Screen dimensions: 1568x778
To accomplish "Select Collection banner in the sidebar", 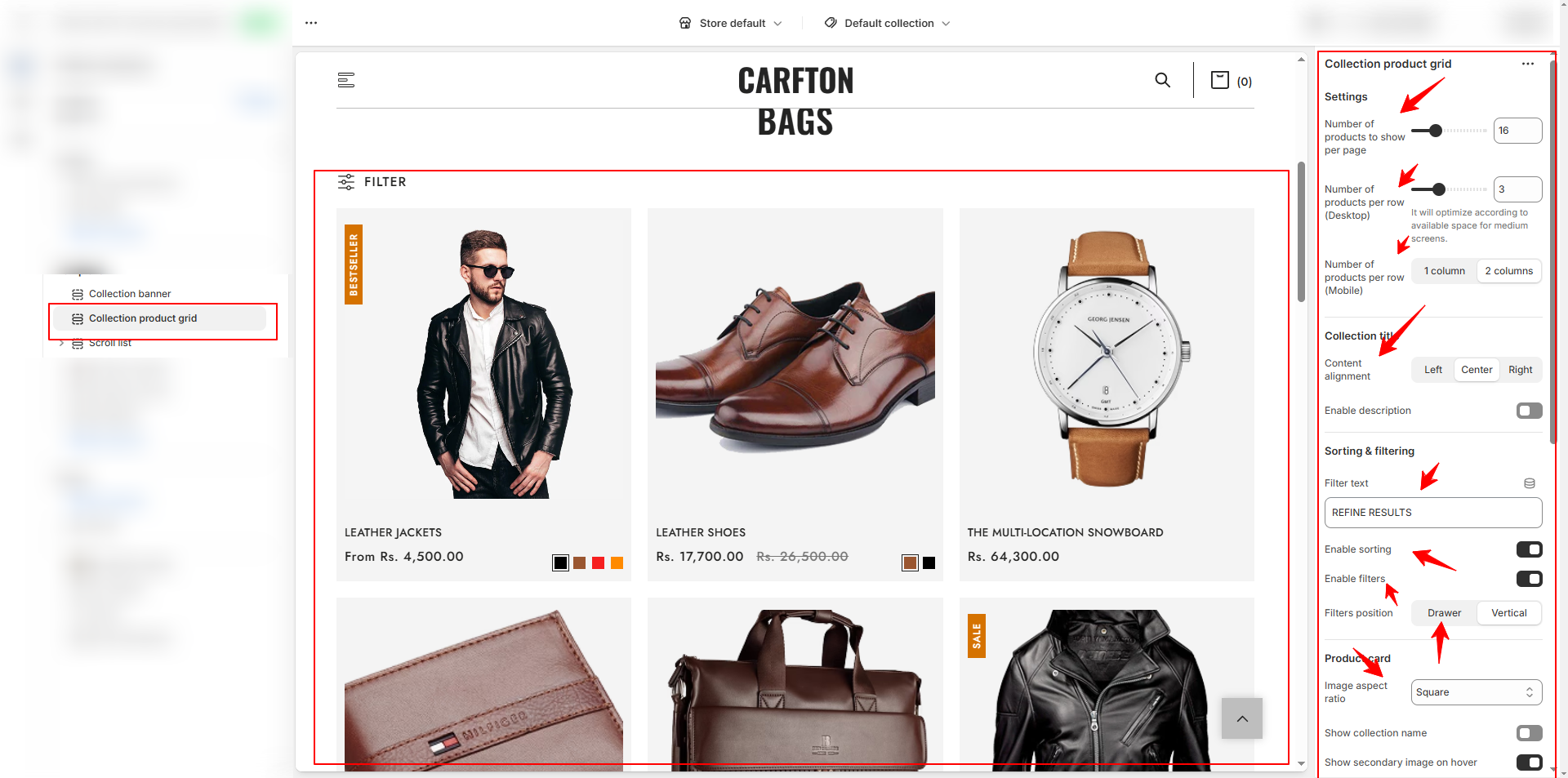I will (130, 294).
